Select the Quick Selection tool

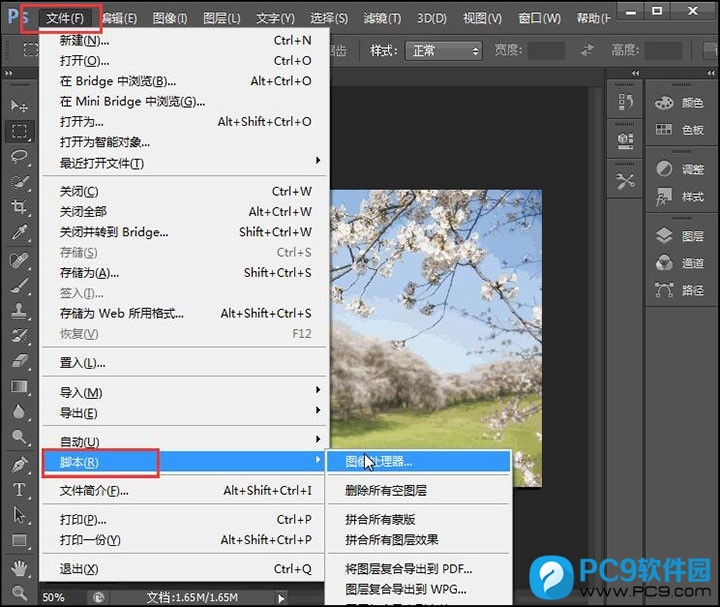(x=19, y=181)
